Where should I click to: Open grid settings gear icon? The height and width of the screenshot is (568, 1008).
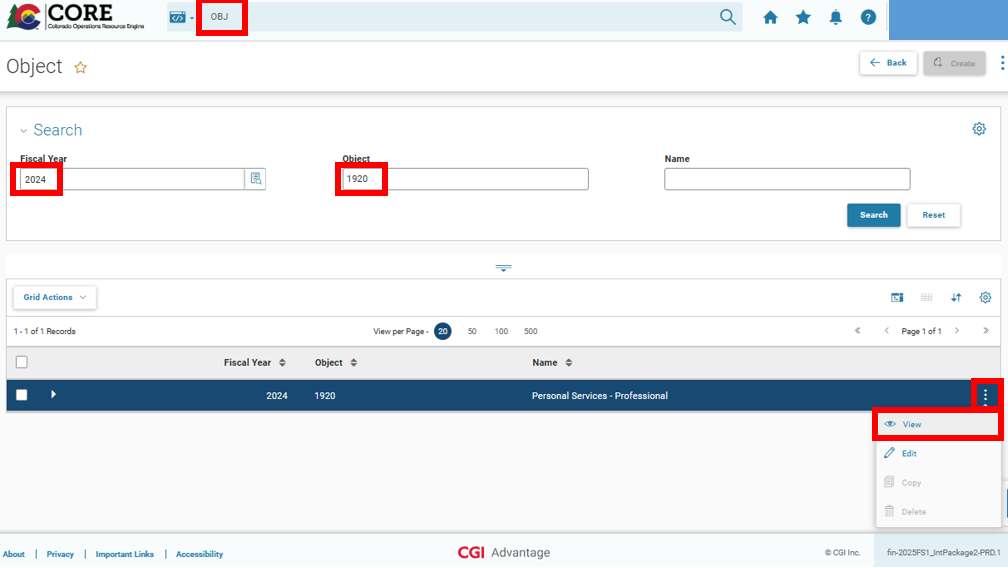986,297
